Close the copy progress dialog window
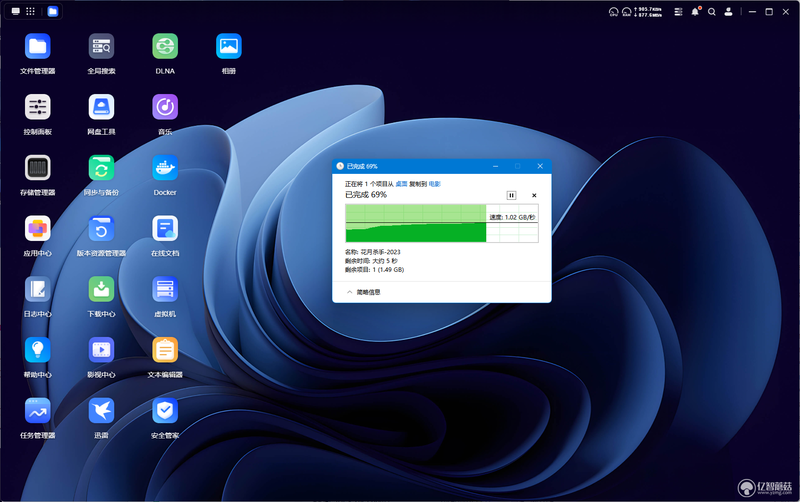 pyautogui.click(x=540, y=166)
